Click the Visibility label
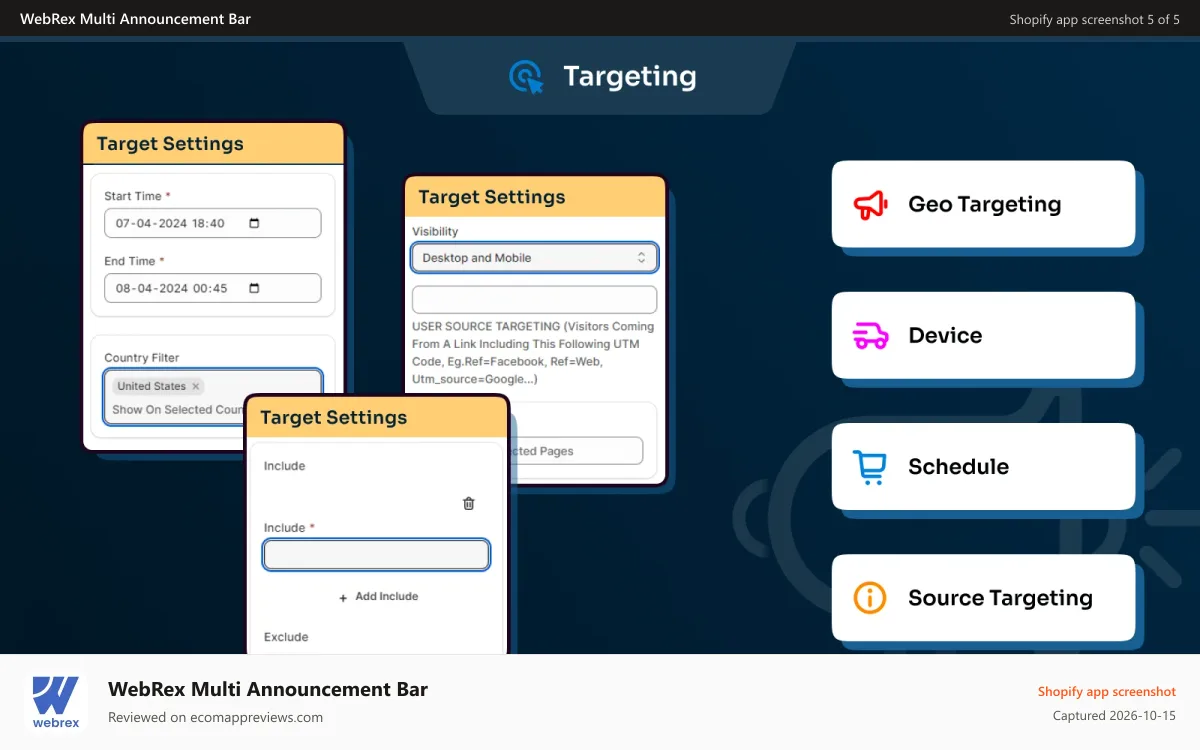The width and height of the screenshot is (1200, 750). tap(435, 232)
